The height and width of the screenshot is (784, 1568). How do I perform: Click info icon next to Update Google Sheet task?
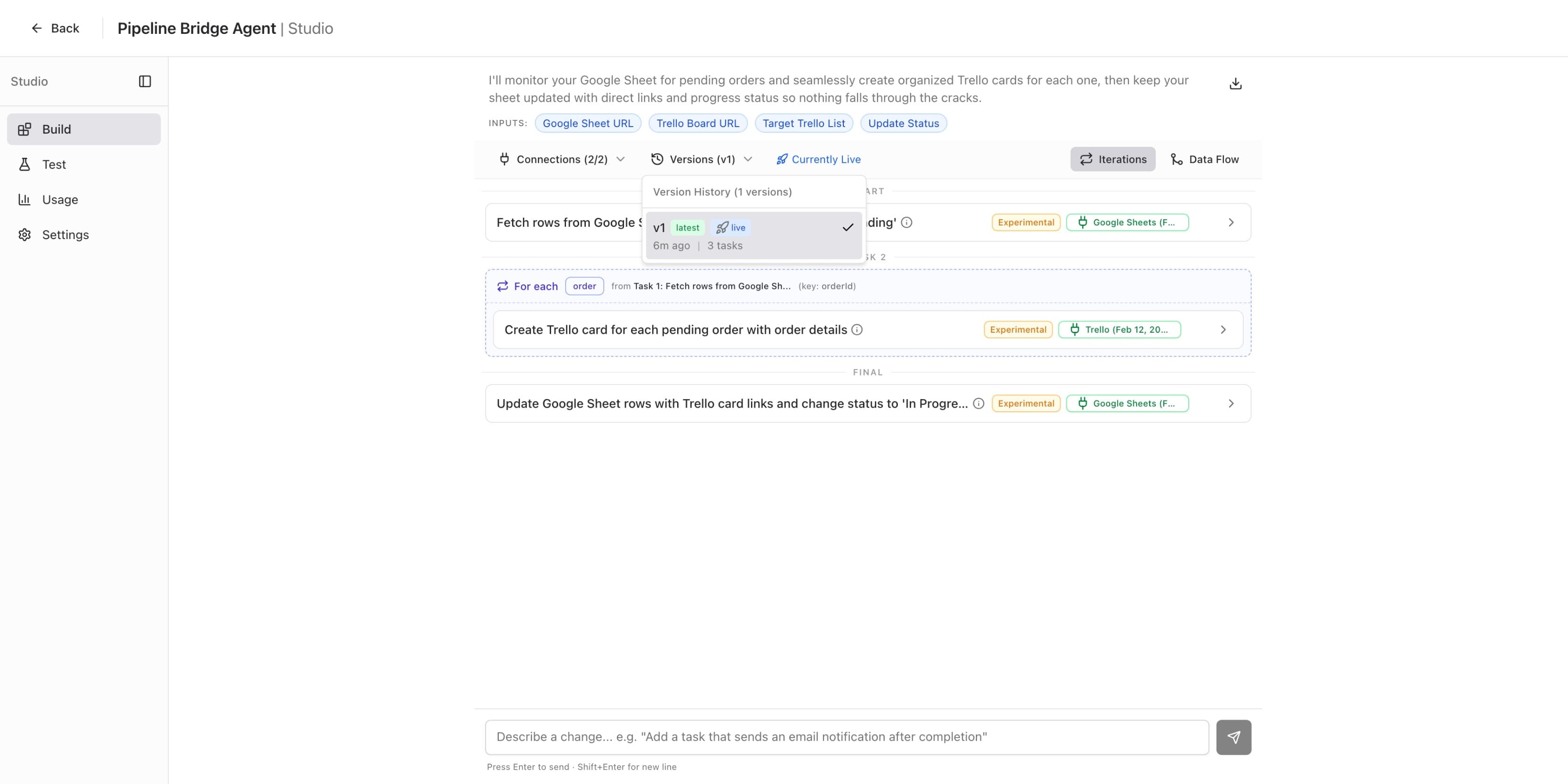tap(978, 403)
